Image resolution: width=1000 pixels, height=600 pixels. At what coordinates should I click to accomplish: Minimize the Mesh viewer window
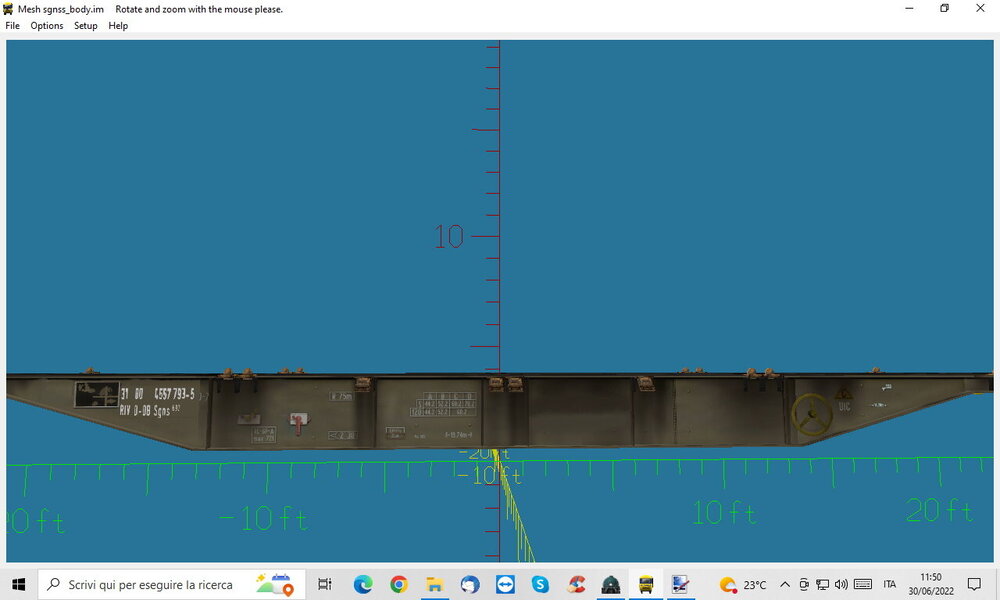coord(909,8)
